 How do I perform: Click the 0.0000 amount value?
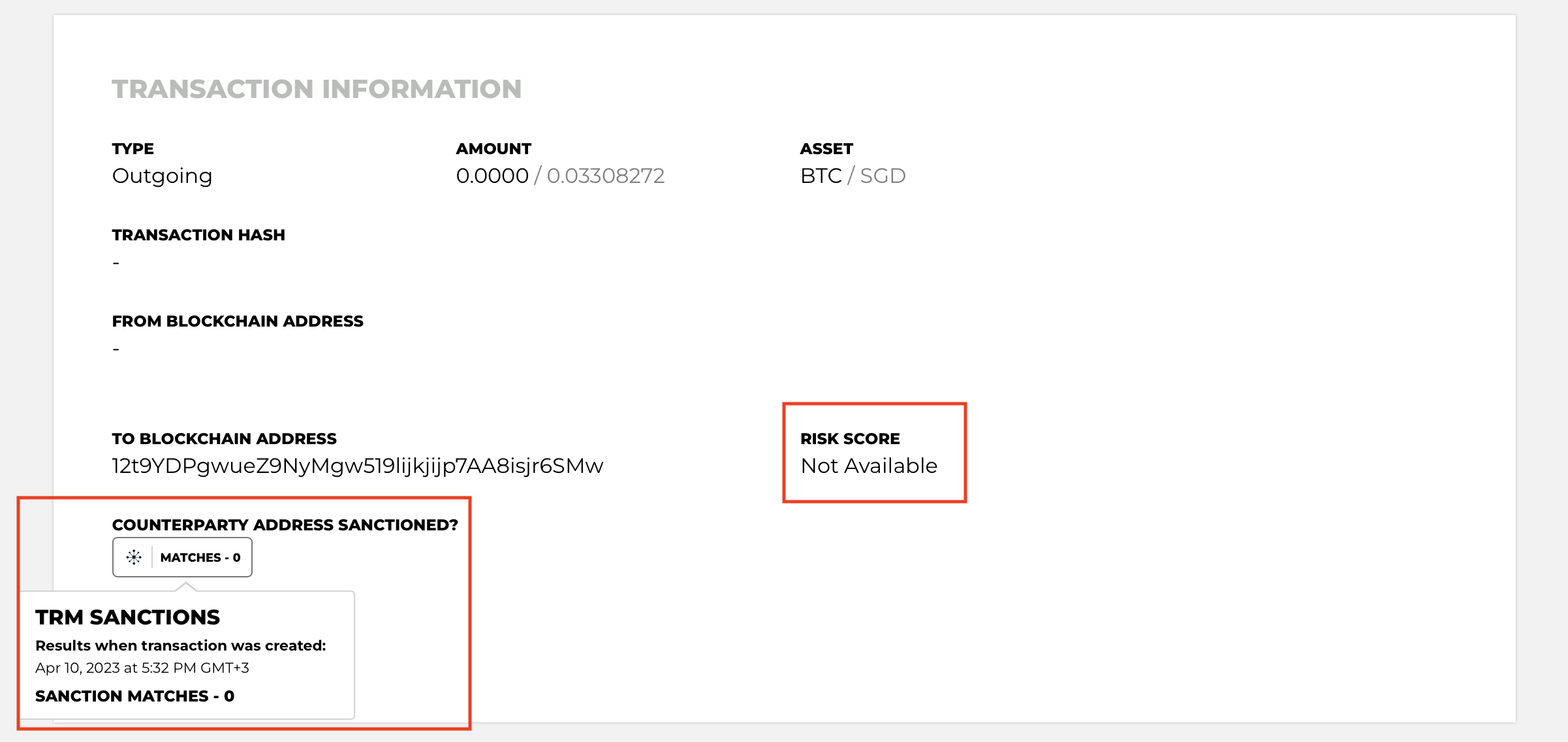point(492,176)
